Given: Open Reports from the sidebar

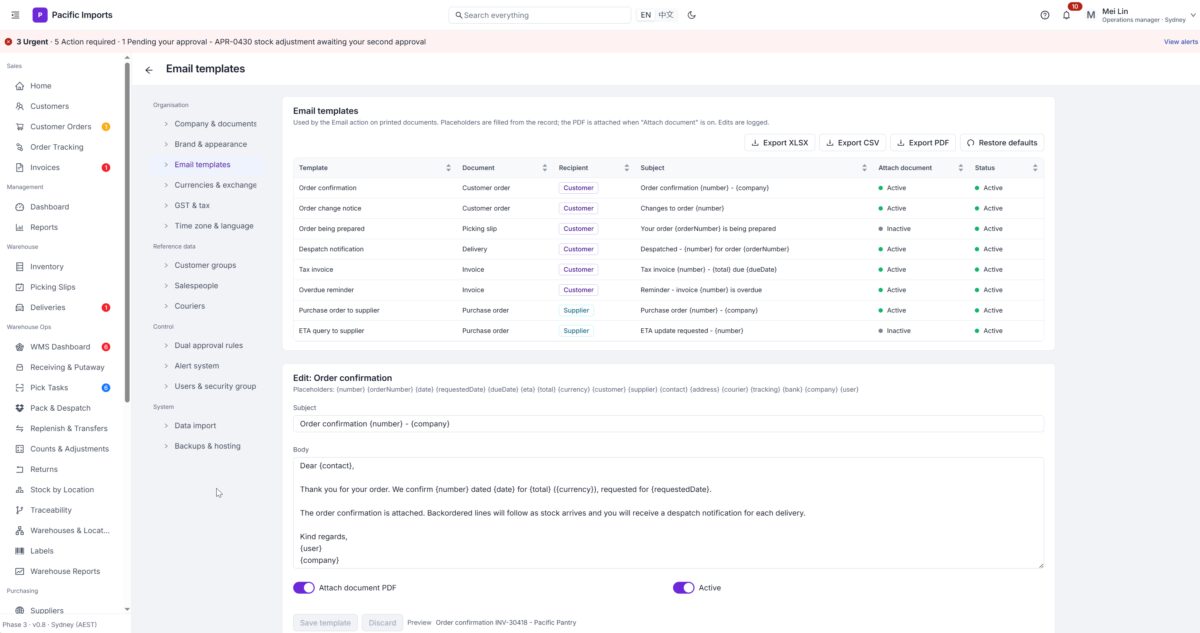Looking at the screenshot, I should [44, 227].
